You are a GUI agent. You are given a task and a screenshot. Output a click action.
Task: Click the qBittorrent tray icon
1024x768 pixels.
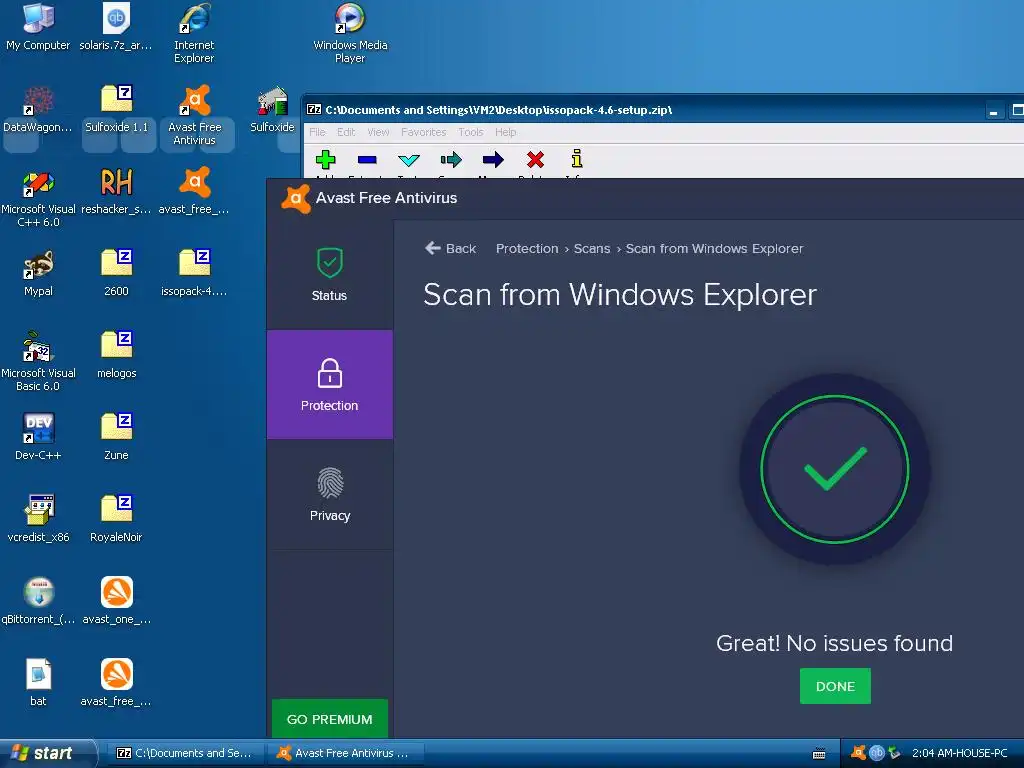876,753
